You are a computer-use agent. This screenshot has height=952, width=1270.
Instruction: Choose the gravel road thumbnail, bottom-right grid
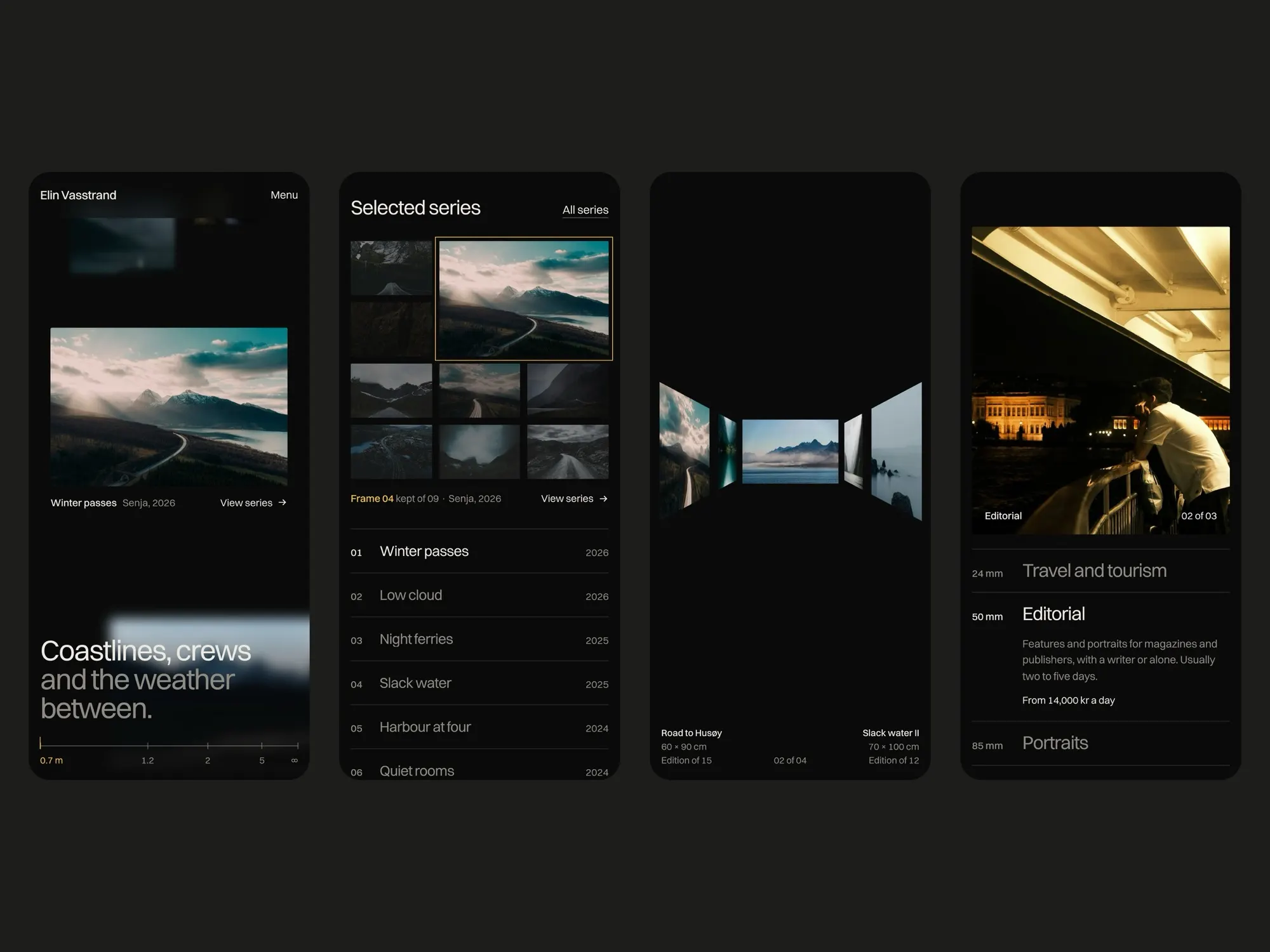point(568,452)
